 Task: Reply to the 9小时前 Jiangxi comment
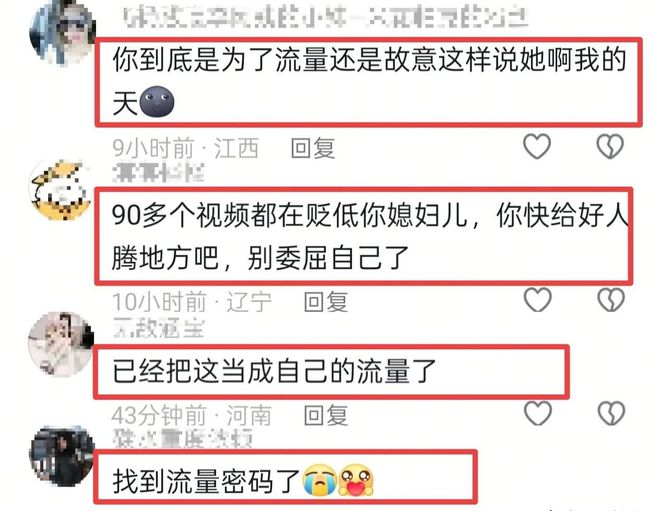313,148
